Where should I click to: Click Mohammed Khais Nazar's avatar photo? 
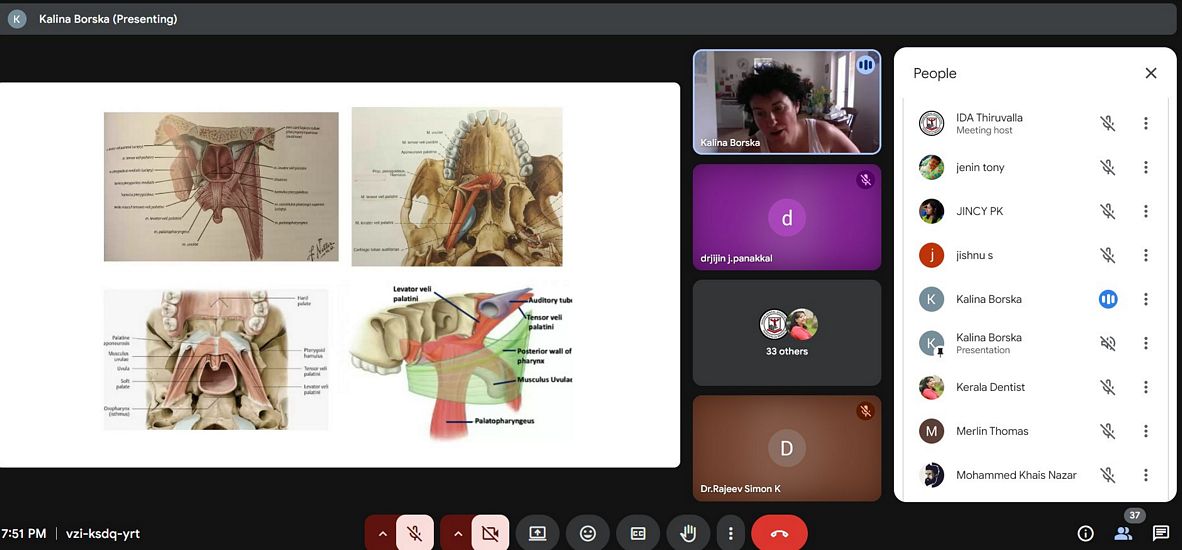[932, 475]
